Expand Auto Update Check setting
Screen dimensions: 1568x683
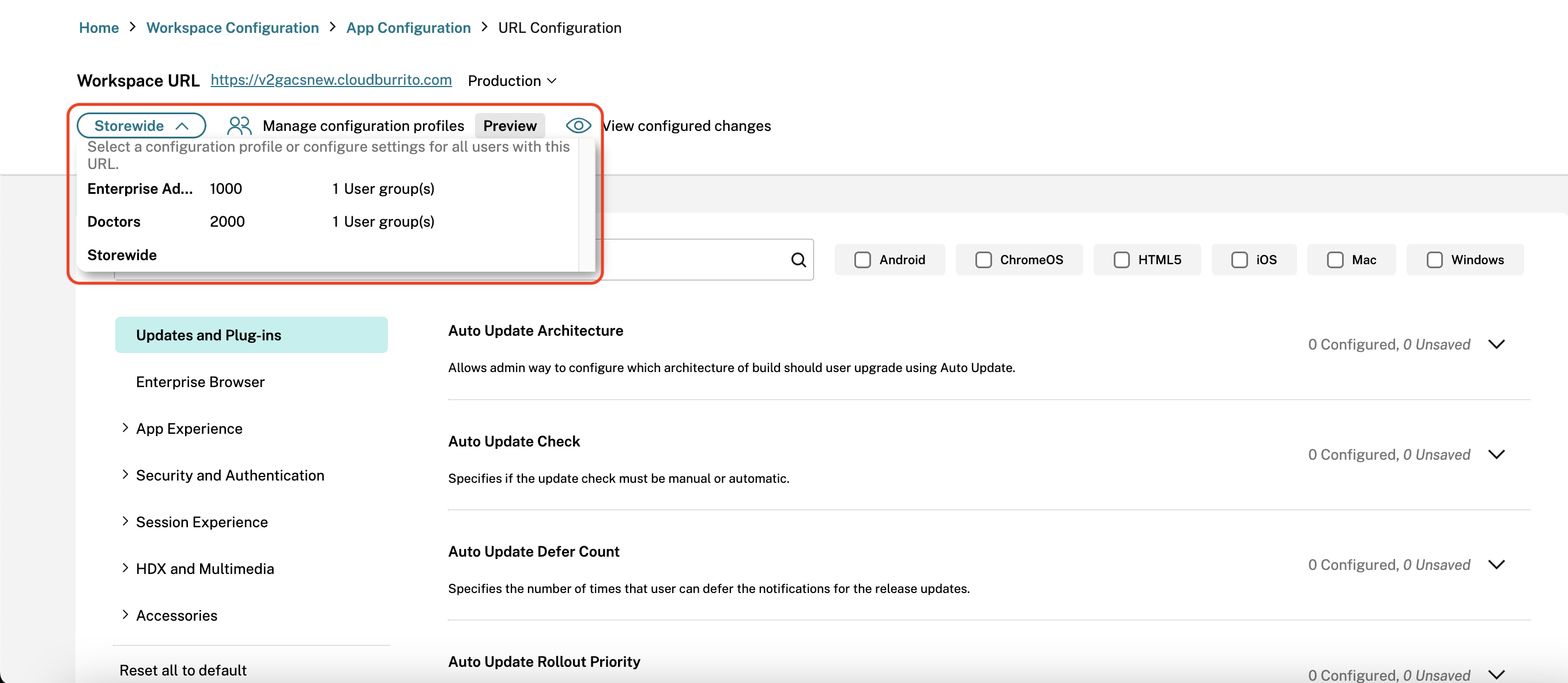1496,455
